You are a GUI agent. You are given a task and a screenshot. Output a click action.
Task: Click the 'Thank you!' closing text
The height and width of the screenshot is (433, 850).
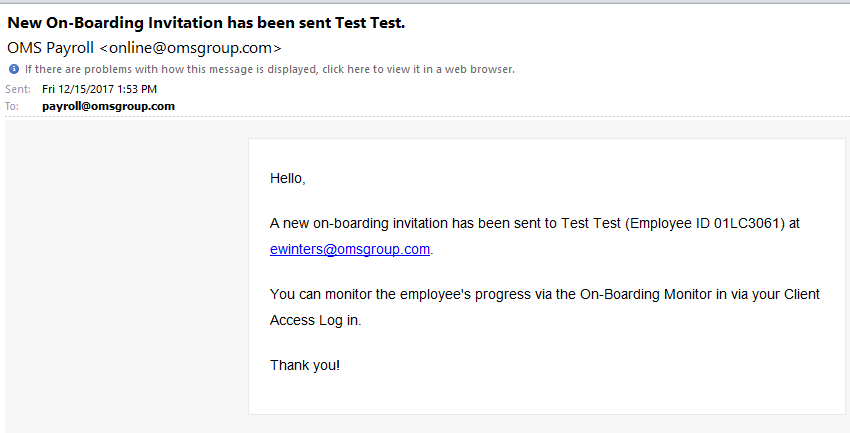coord(305,365)
